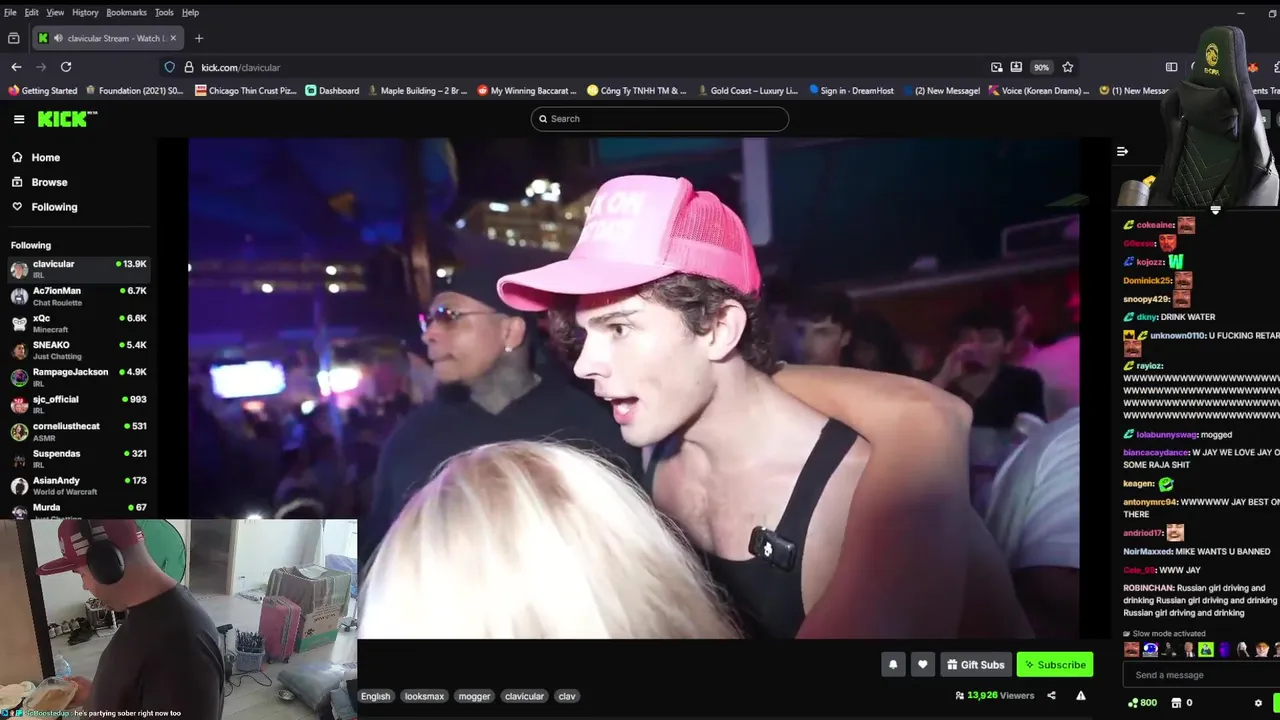Viewport: 1280px width, 720px height.
Task: Bookmark this page with star icon
Action: pos(1068,67)
